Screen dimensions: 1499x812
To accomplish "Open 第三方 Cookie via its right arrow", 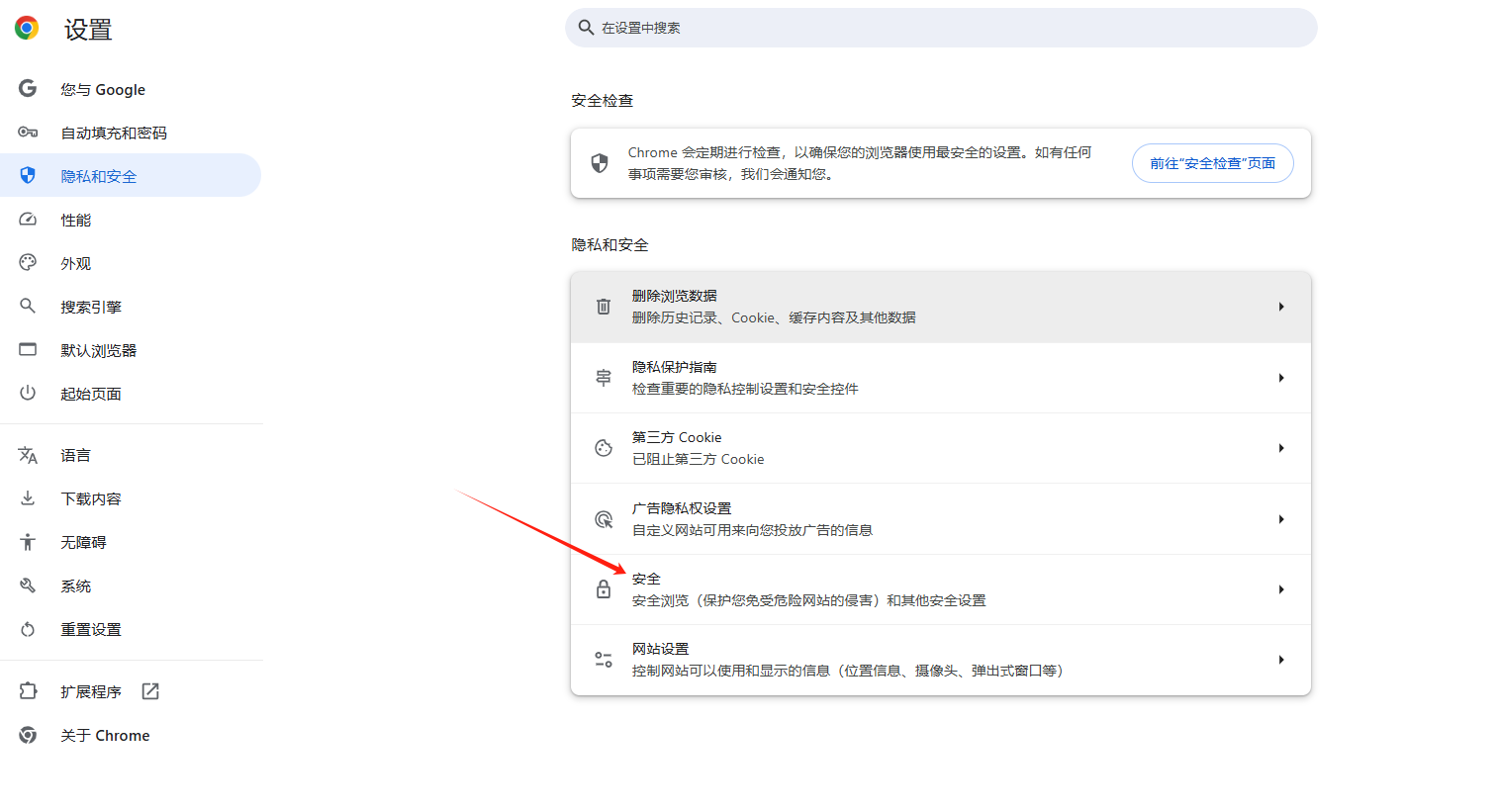I will 1281,448.
